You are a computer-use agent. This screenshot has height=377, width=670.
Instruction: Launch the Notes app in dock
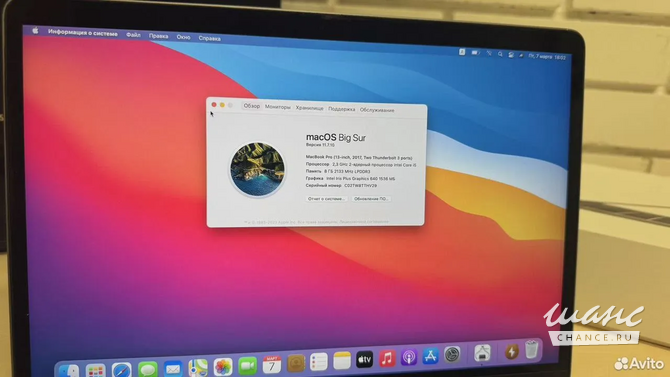point(342,361)
